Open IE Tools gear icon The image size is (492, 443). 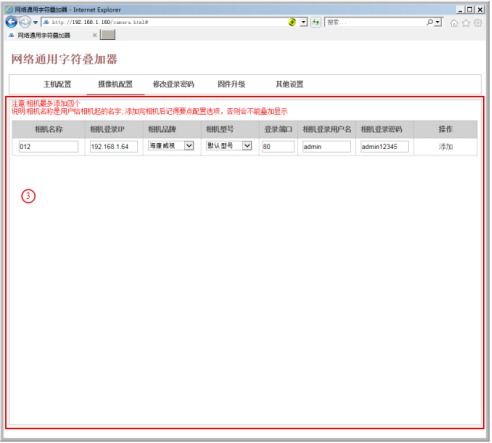point(478,23)
